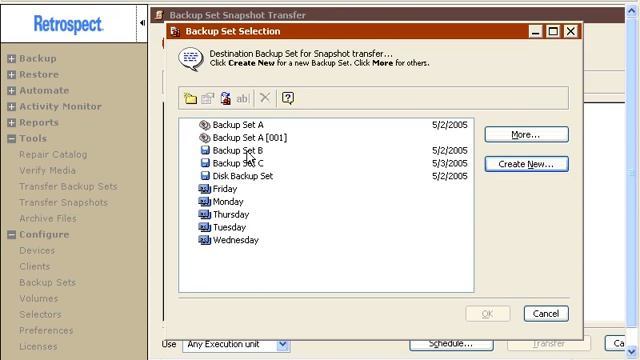Screen dimensions: 640x360
Task: Click the Create New... button
Action: 527,164
